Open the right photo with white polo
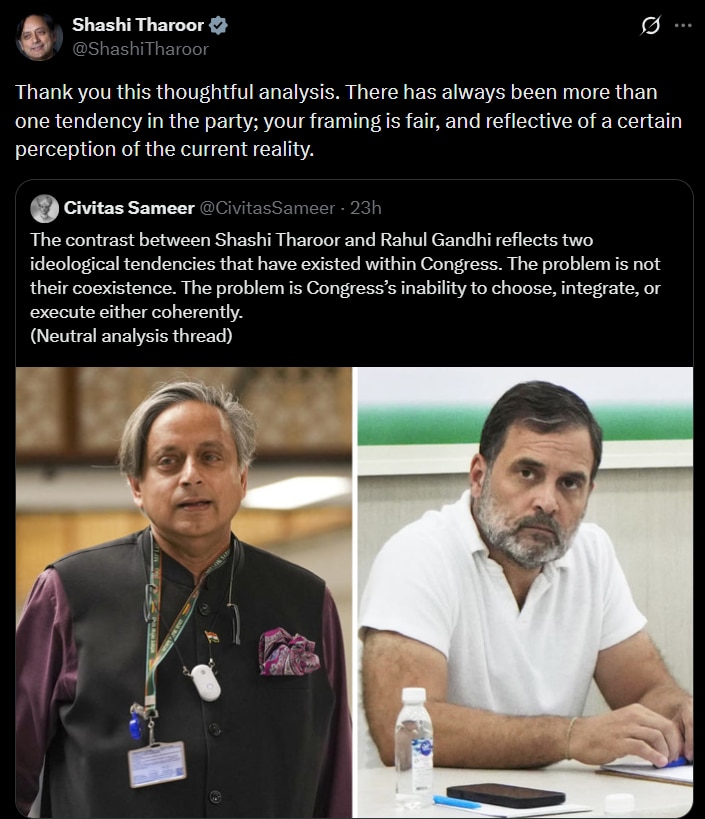Viewport: 705px width, 819px height. (525, 592)
